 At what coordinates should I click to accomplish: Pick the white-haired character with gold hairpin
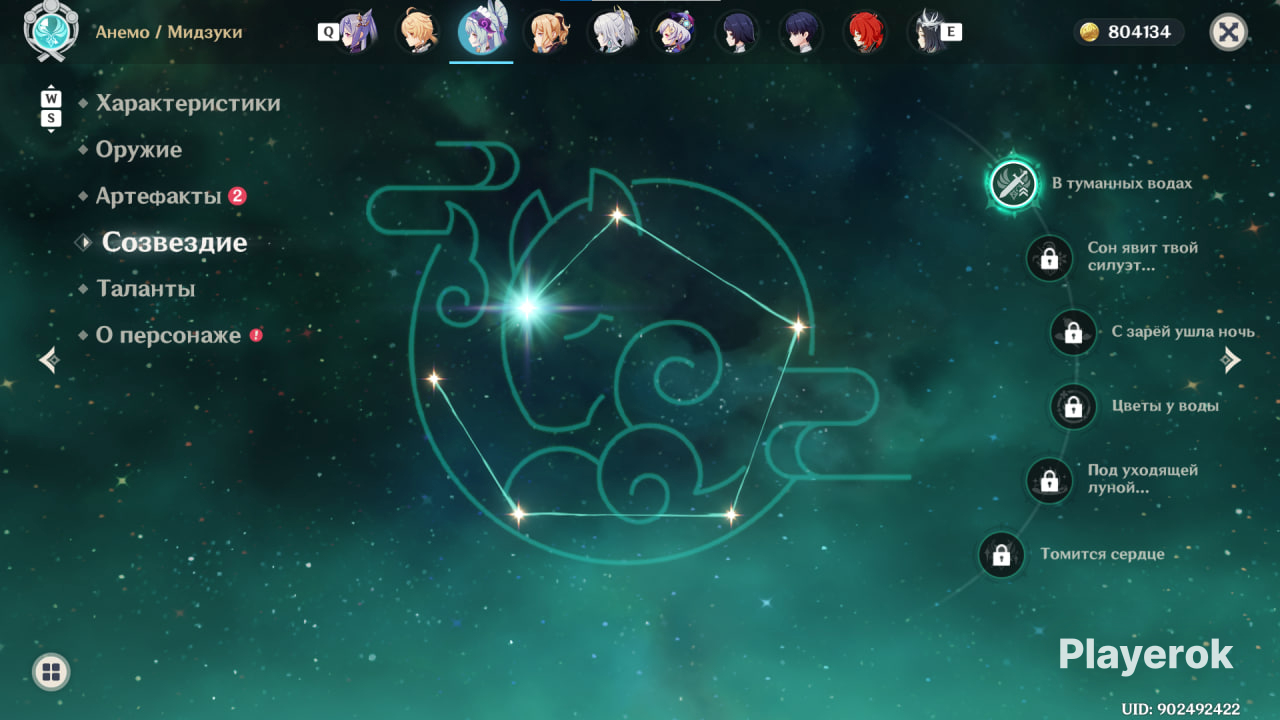[x=611, y=32]
